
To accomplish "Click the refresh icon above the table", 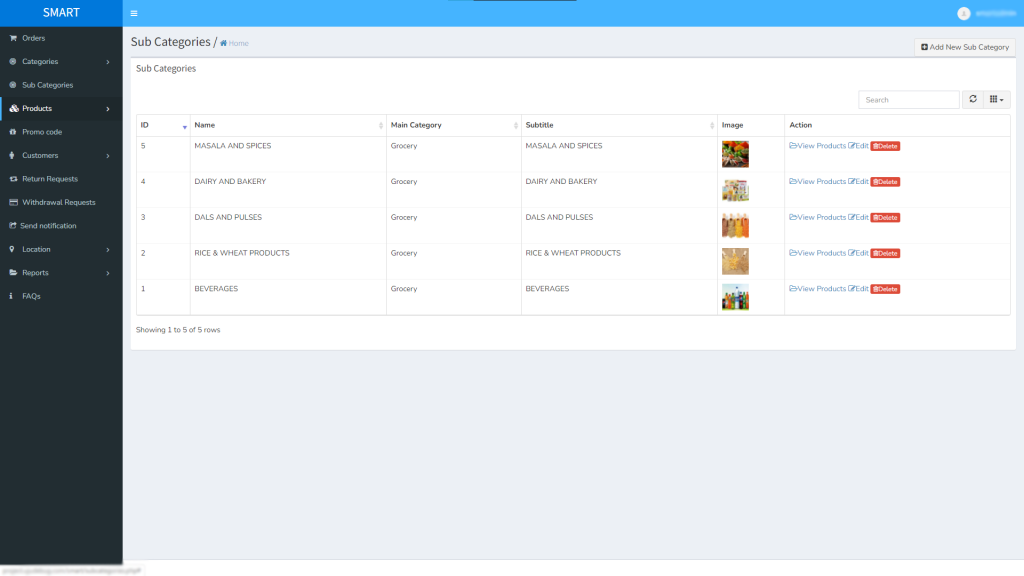I will [972, 99].
